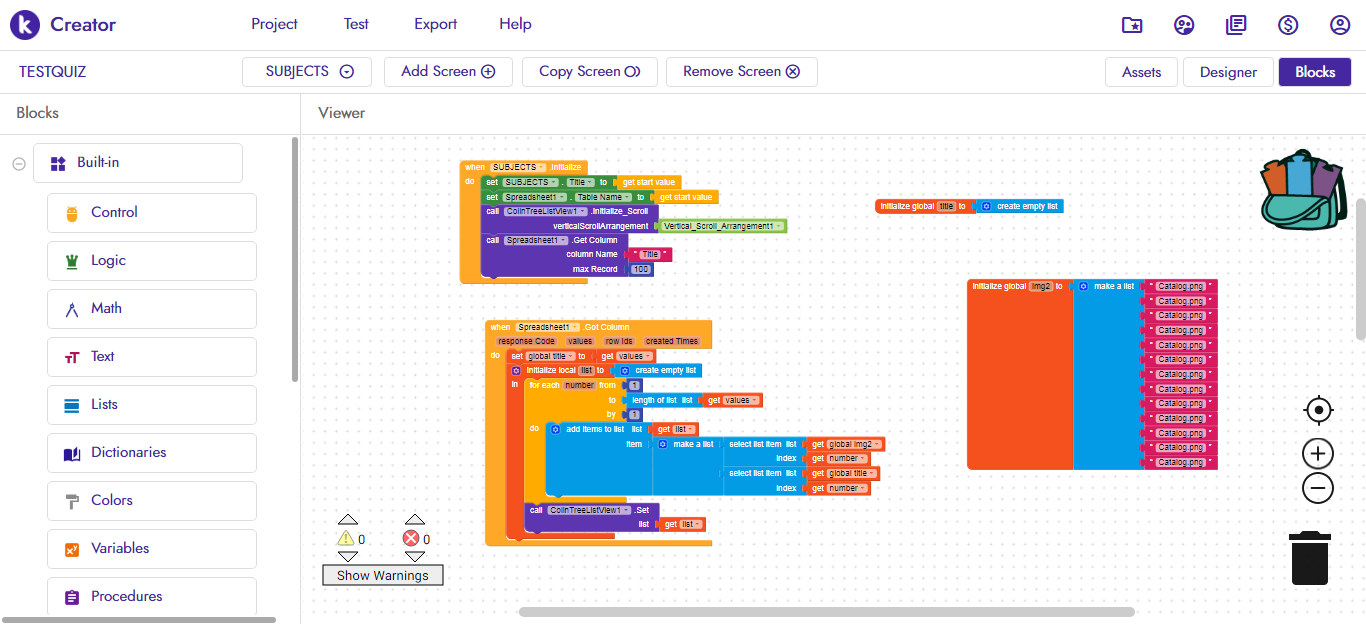Open the starred project folder icon
The width and height of the screenshot is (1366, 625).
pos(1131,24)
